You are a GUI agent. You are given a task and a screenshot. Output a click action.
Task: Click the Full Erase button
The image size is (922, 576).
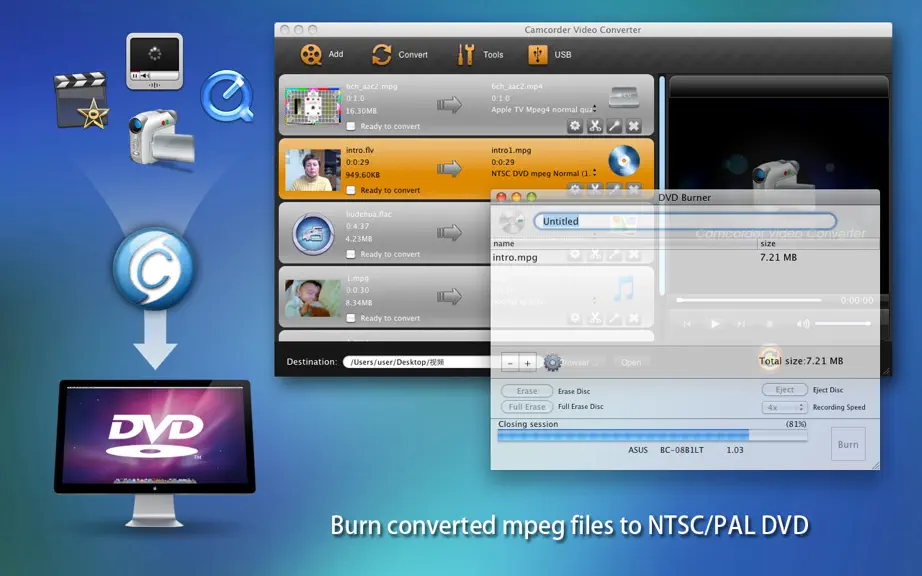(527, 407)
